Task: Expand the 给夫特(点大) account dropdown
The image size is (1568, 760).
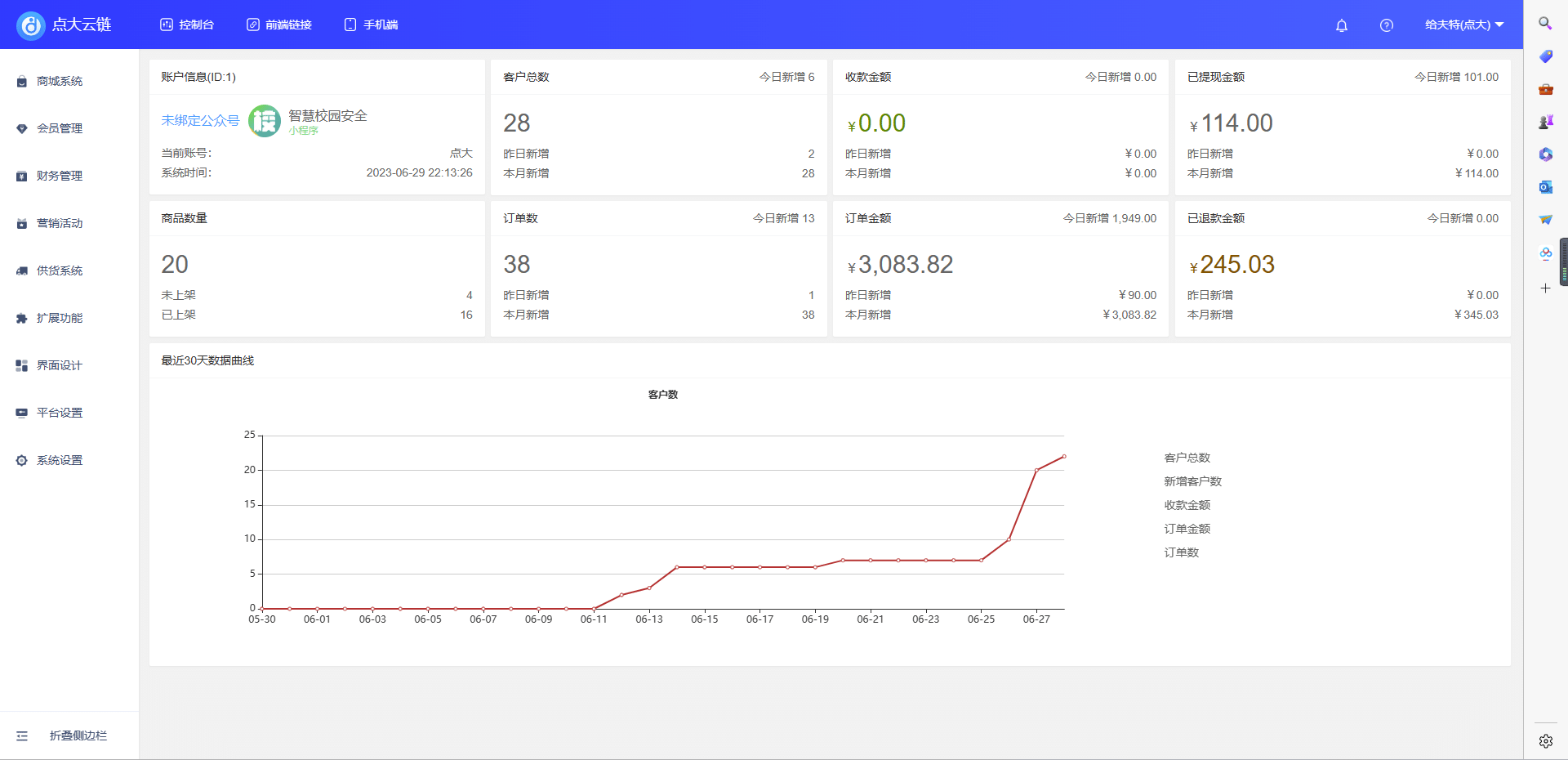Action: pos(1464,25)
